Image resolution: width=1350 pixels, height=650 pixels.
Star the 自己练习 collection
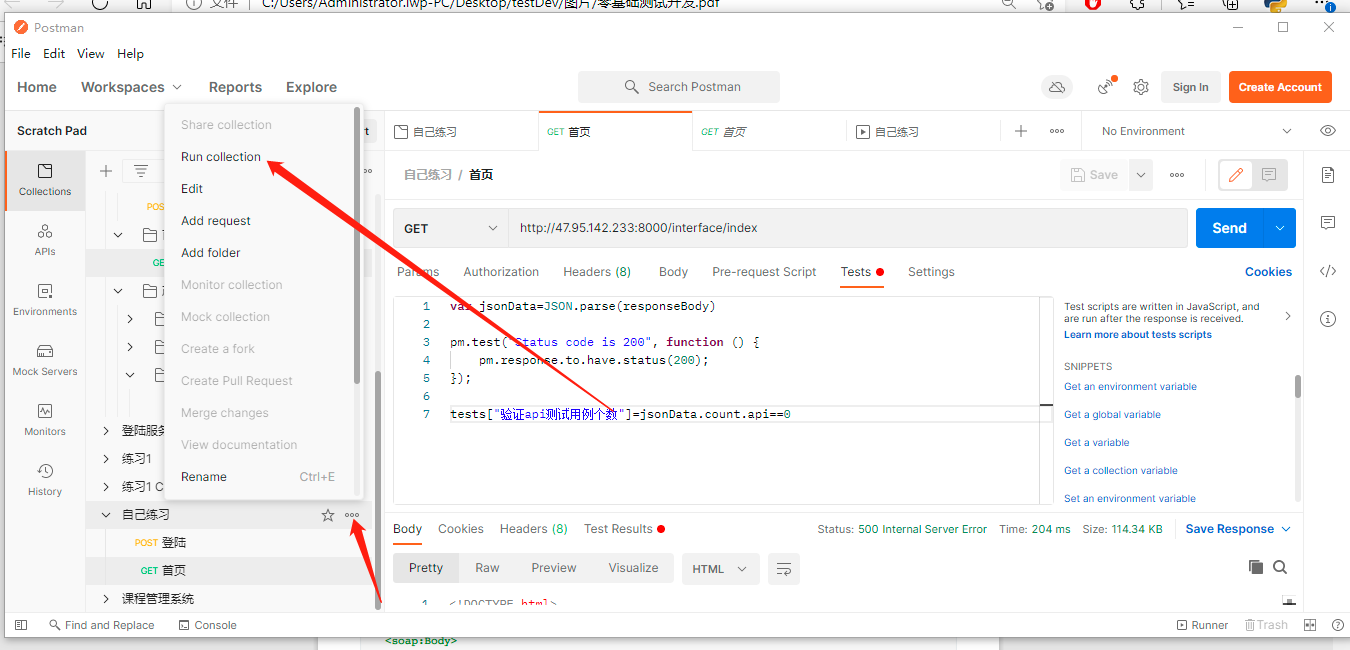(x=327, y=515)
